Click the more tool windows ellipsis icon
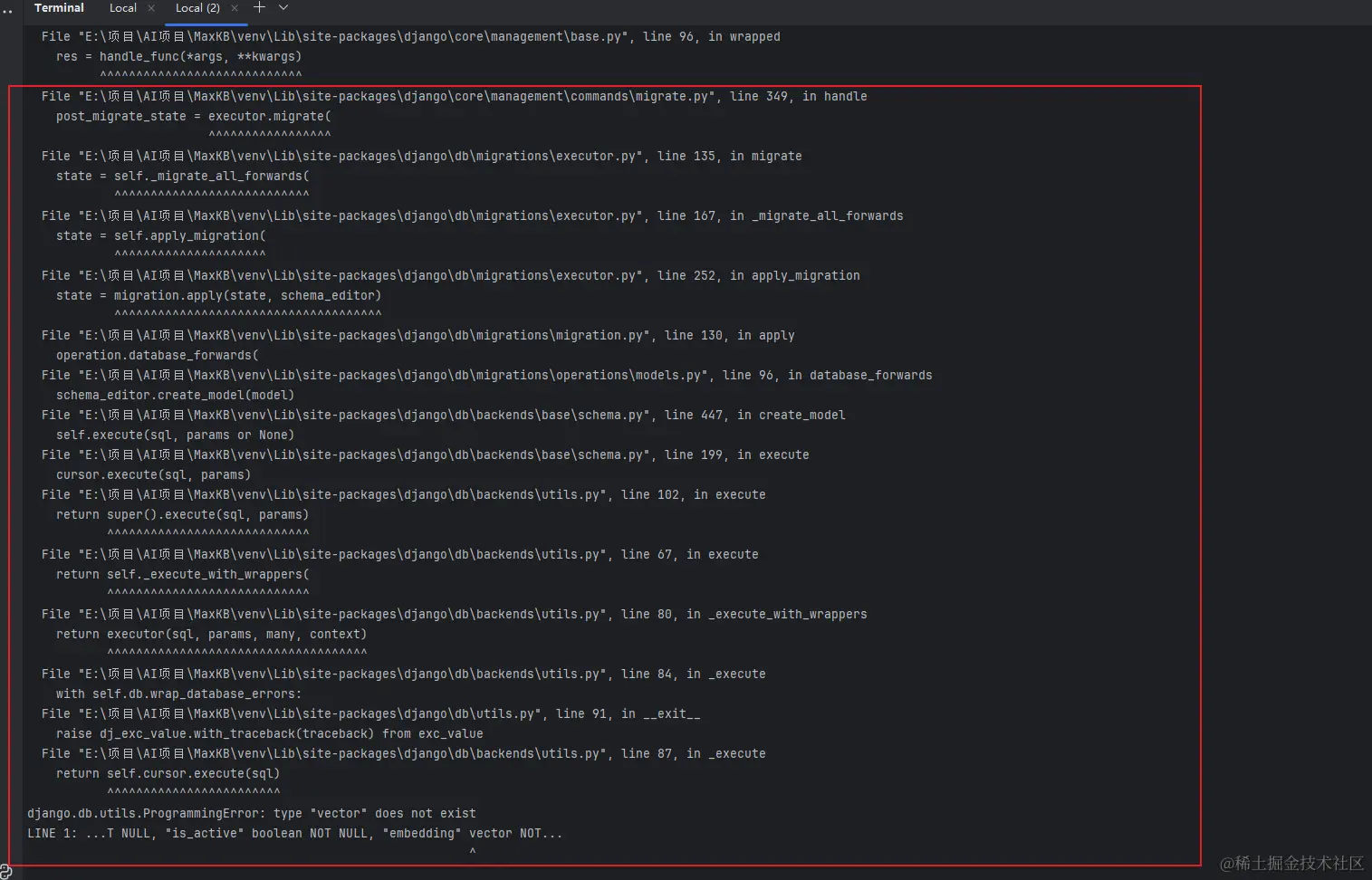Screen dimensions: 1372x880 pyautogui.click(x=7, y=11)
